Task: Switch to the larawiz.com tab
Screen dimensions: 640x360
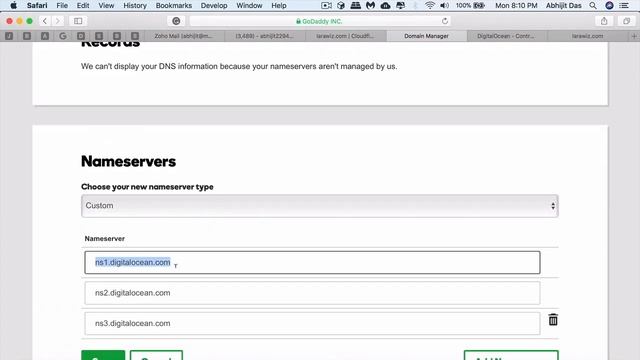Action: pyautogui.click(x=588, y=36)
